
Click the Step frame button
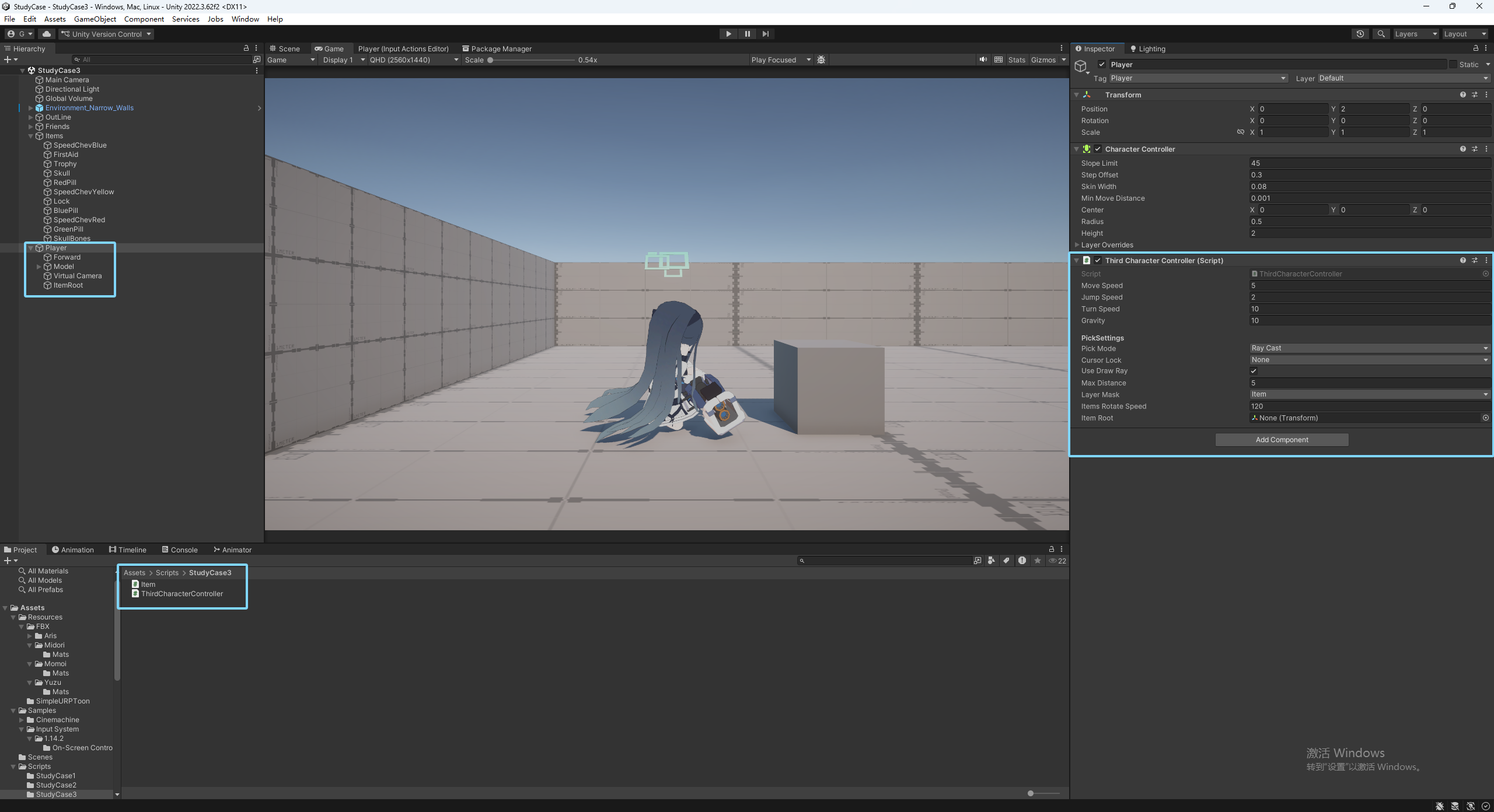765,34
